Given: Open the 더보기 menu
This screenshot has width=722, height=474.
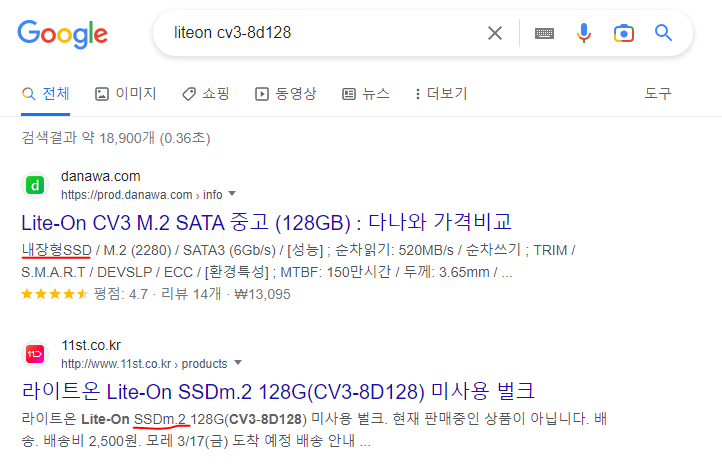Looking at the screenshot, I should click(x=441, y=94).
